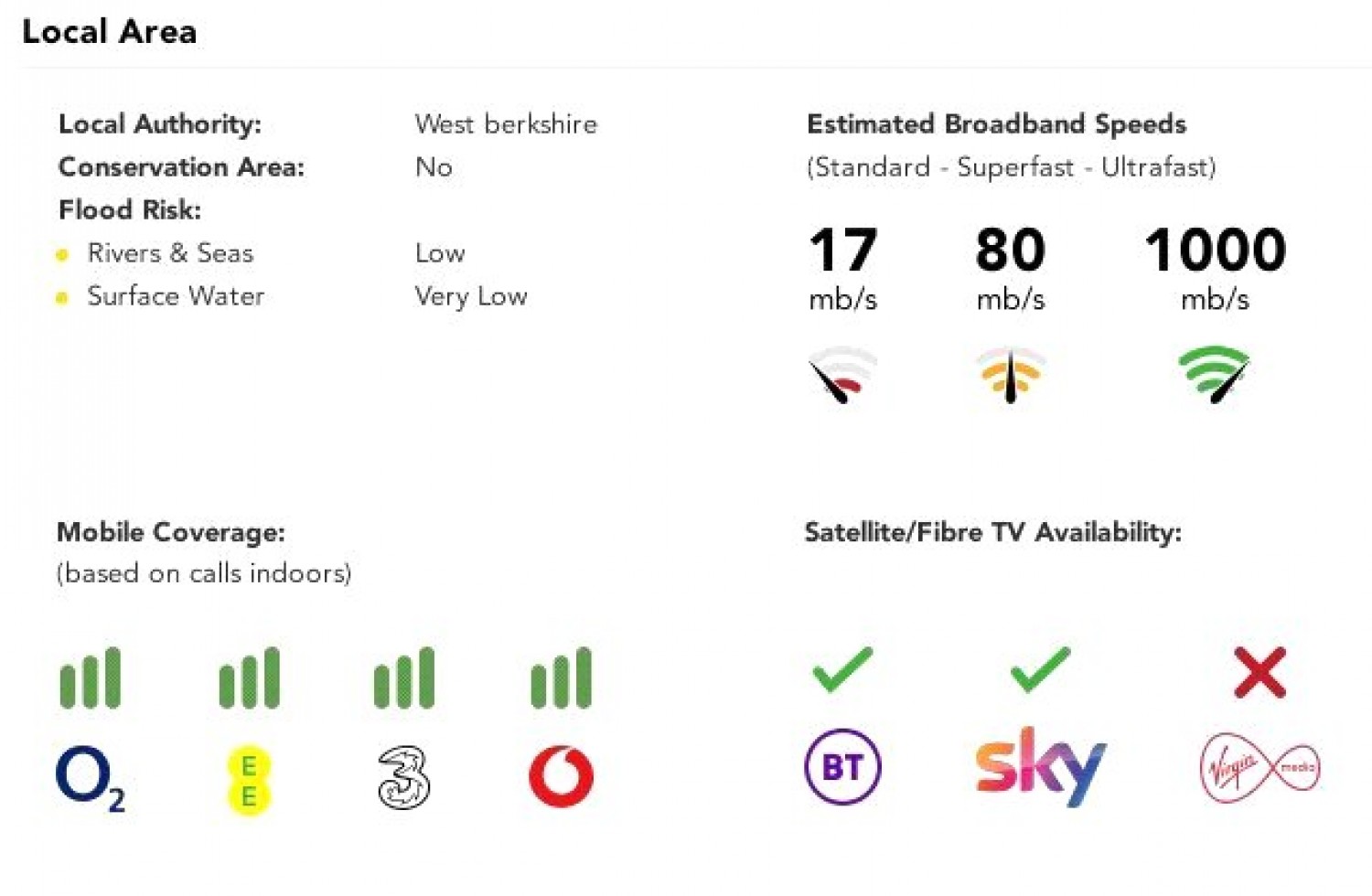Click the green ultrafast Wi-Fi gauge icon

[1215, 373]
